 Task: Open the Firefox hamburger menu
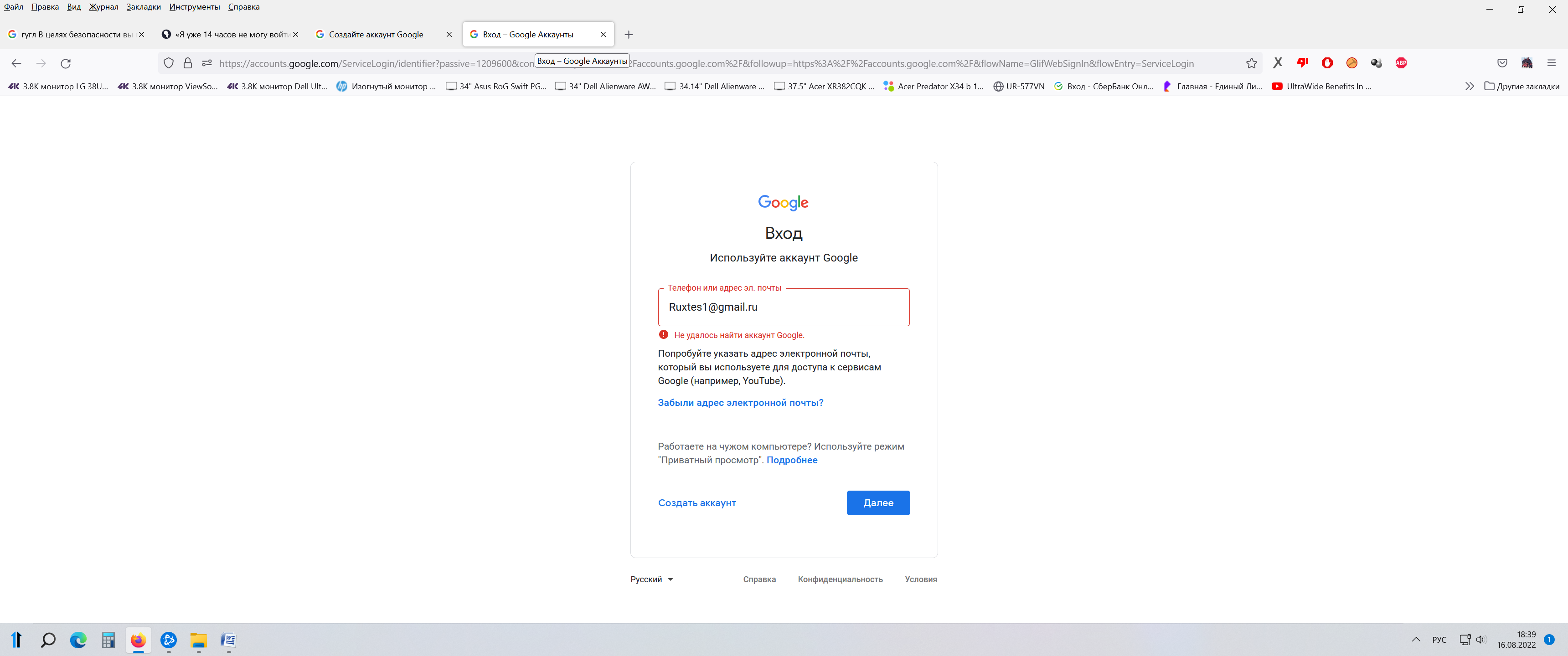coord(1551,63)
